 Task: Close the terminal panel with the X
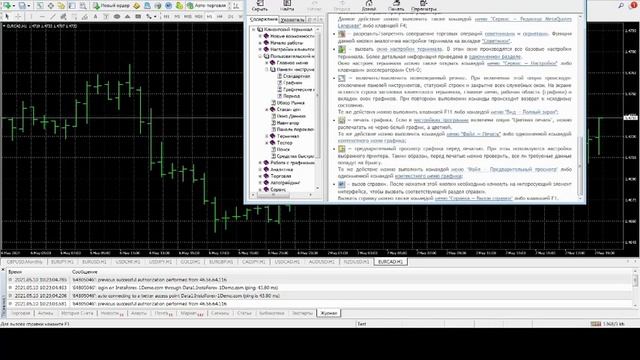(3, 270)
